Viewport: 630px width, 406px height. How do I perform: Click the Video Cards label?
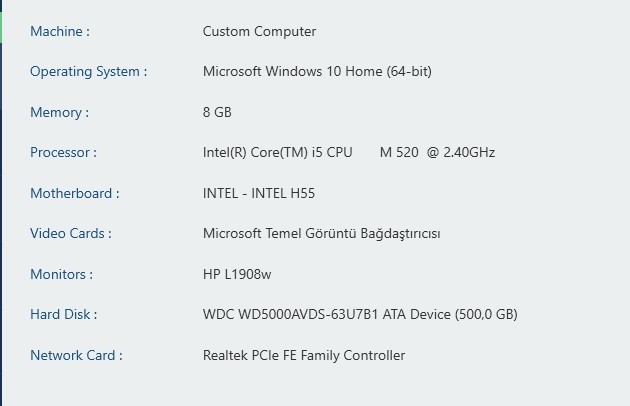coord(70,234)
